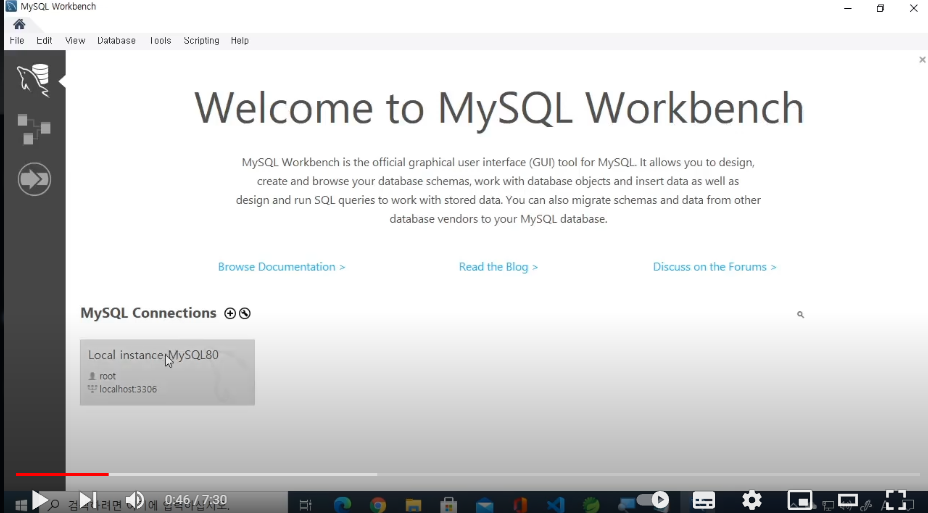Click the Windows Start button
The width and height of the screenshot is (928, 513).
21,505
